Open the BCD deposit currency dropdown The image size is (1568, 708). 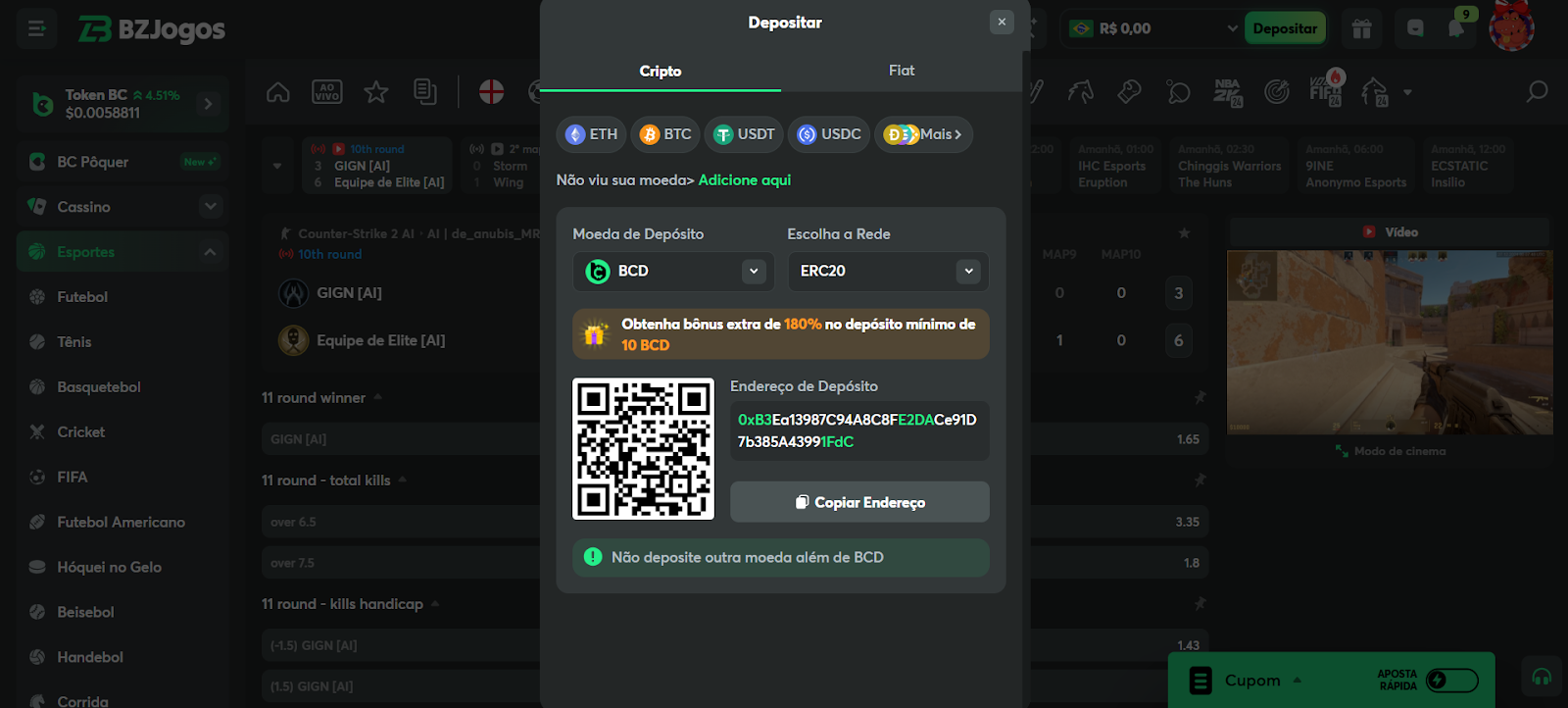click(x=673, y=272)
